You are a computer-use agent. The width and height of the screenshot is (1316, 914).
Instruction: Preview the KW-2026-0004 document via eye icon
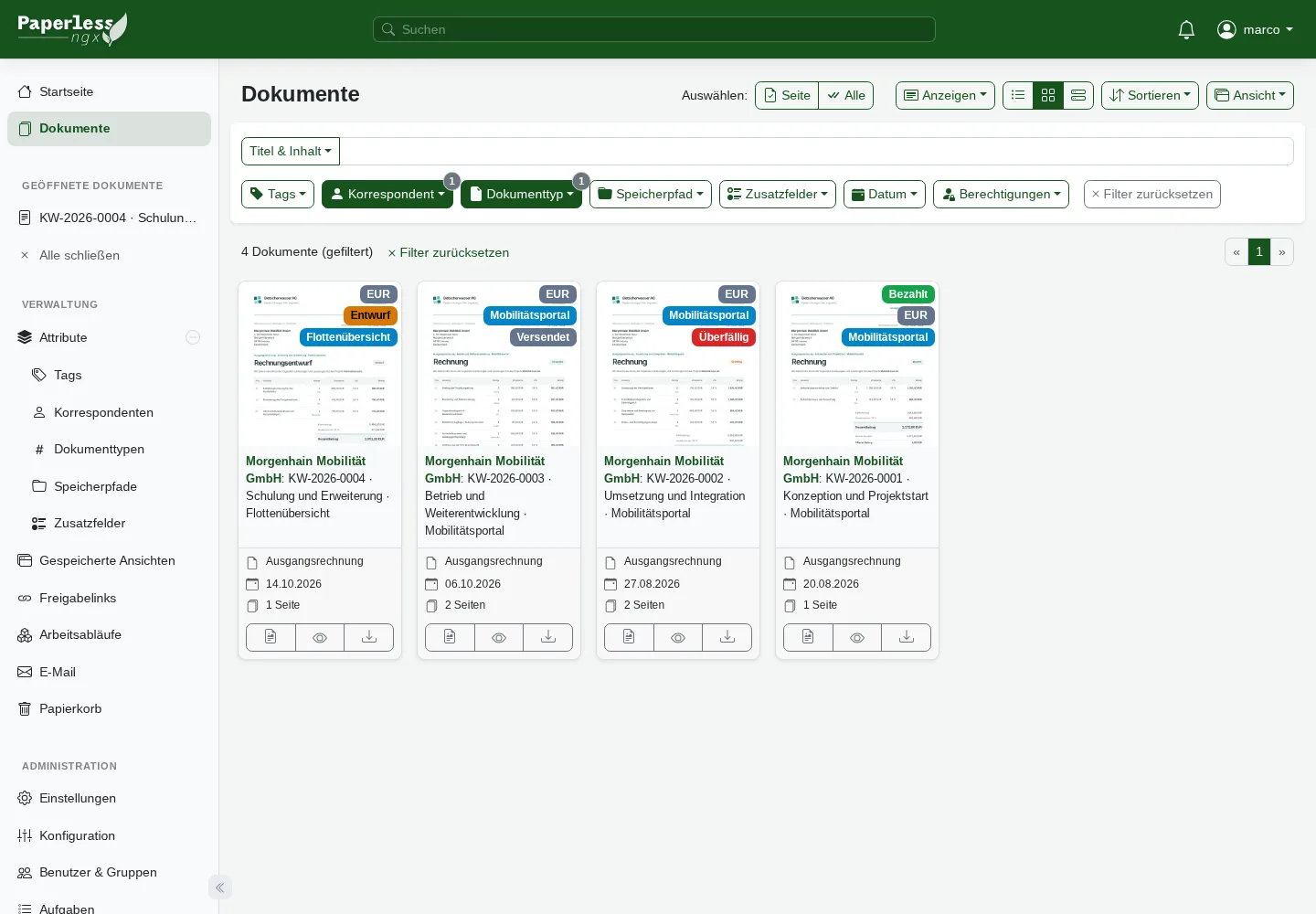320,637
